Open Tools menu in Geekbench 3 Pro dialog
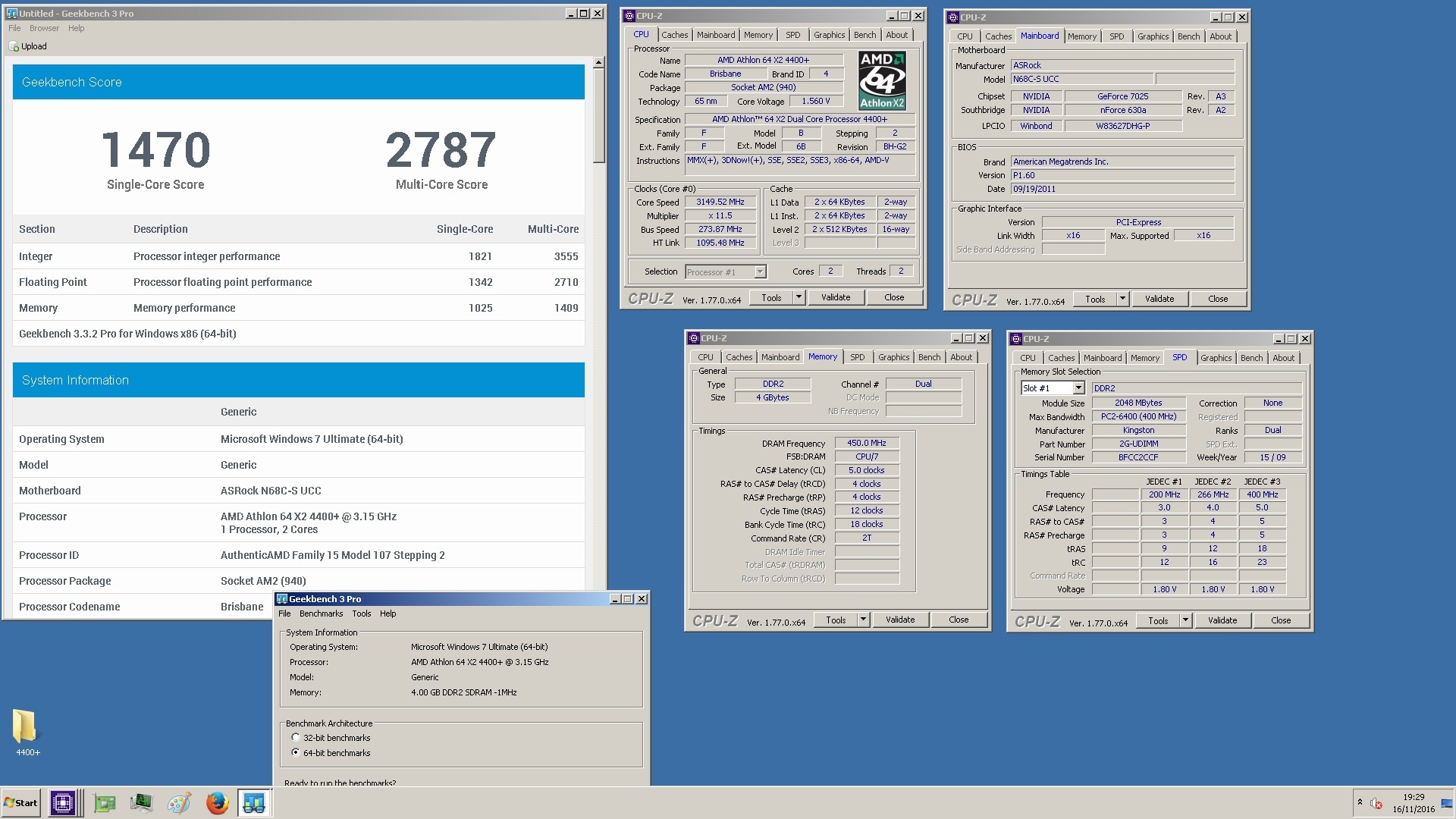 click(362, 613)
